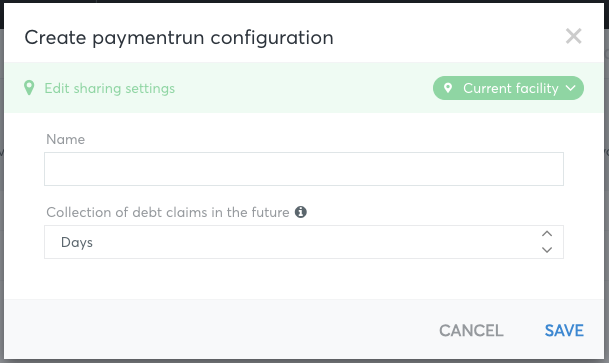Open the Current facility dropdown
Screen dimensions: 609x363
click(x=508, y=88)
